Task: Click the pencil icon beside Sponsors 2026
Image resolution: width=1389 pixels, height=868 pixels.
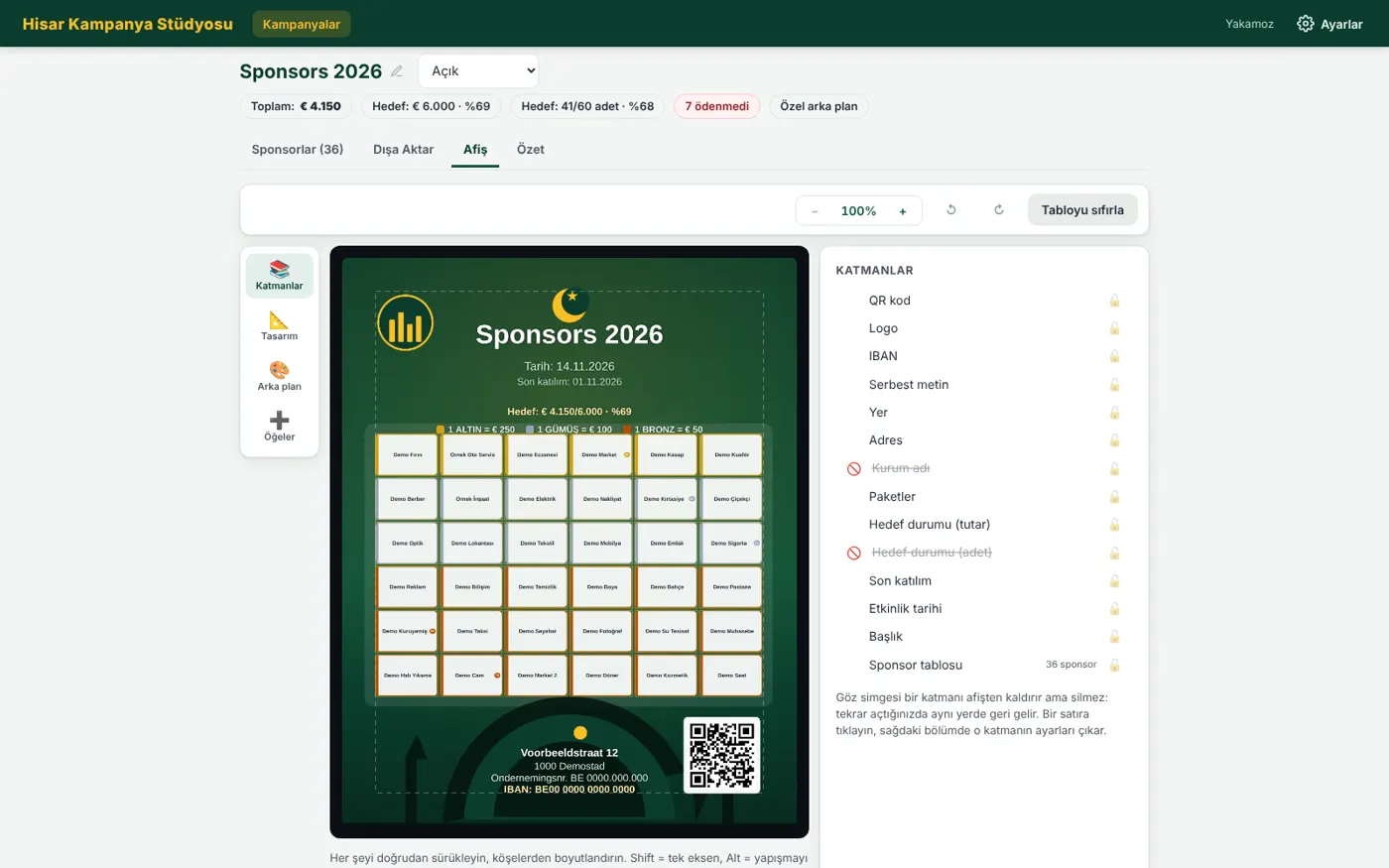Action: point(397,71)
